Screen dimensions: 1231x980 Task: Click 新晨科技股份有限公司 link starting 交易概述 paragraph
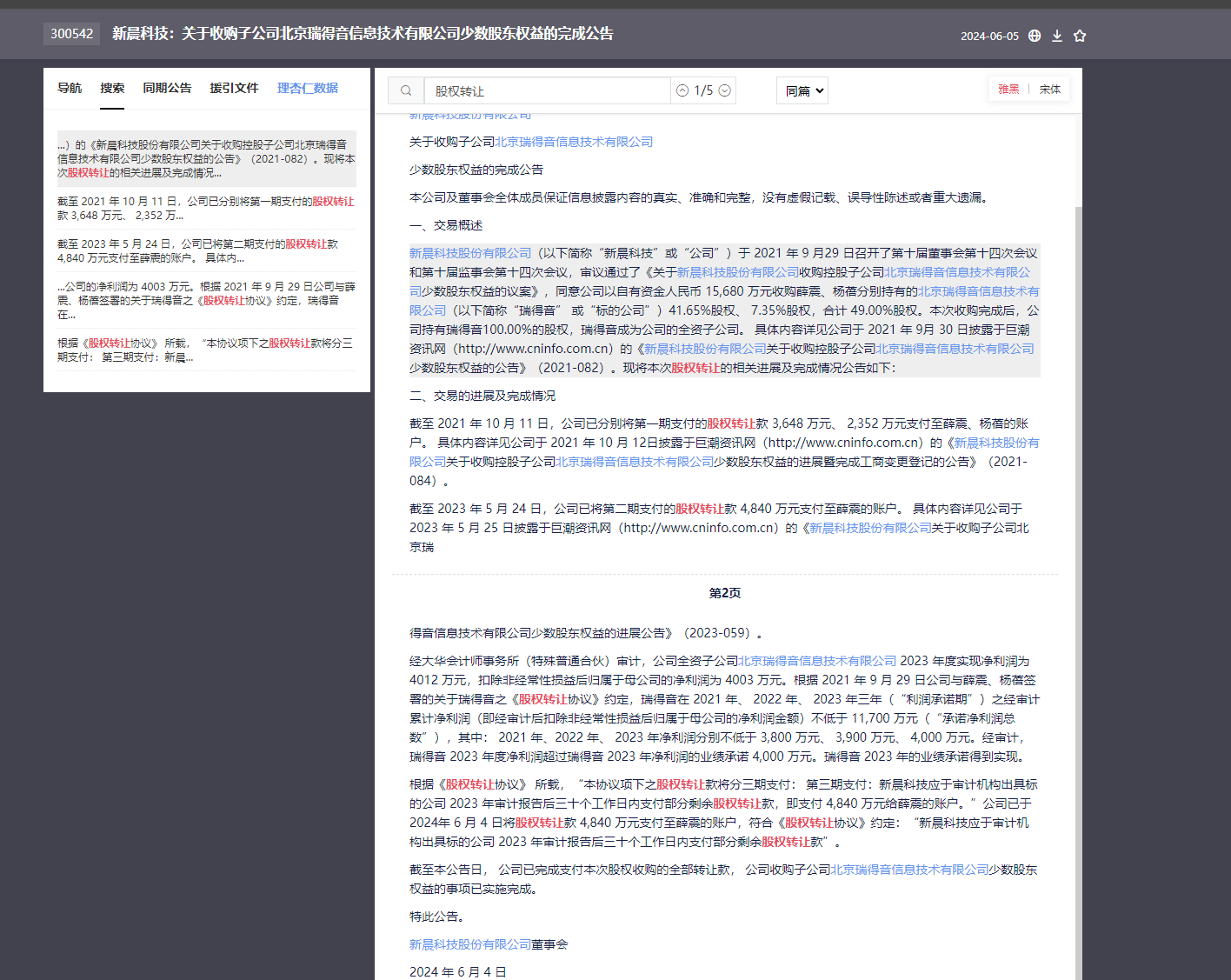click(x=470, y=253)
